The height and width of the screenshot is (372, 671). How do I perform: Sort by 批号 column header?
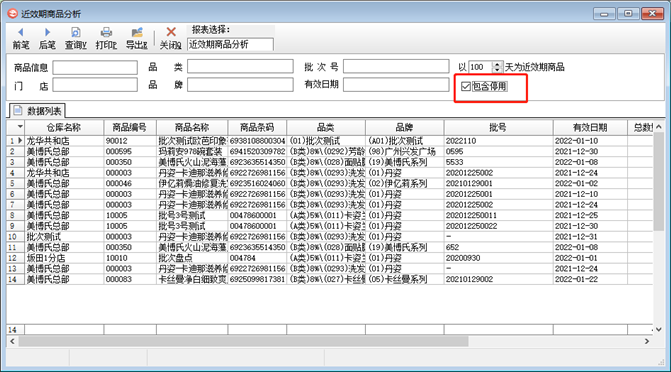click(x=498, y=128)
